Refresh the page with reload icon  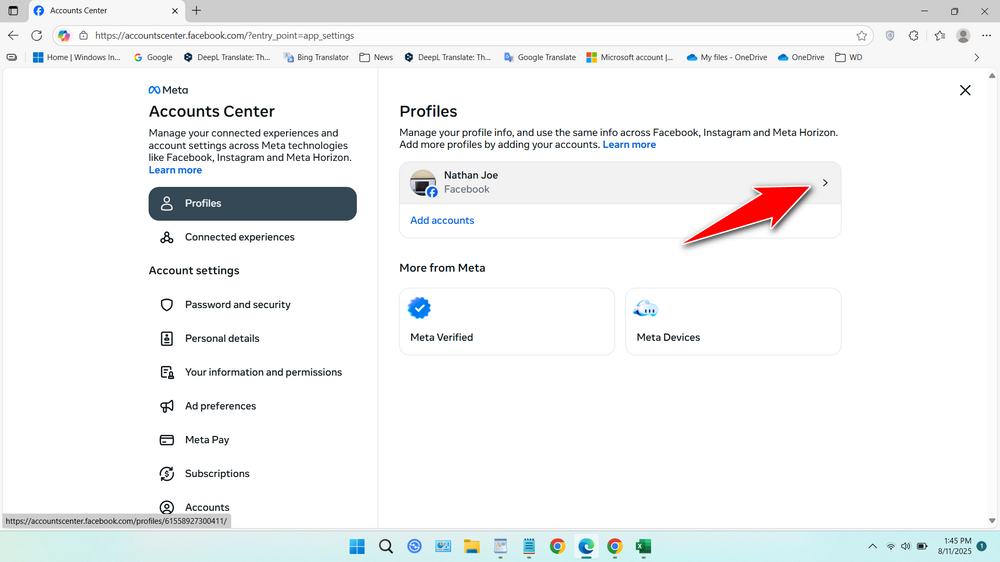point(37,36)
